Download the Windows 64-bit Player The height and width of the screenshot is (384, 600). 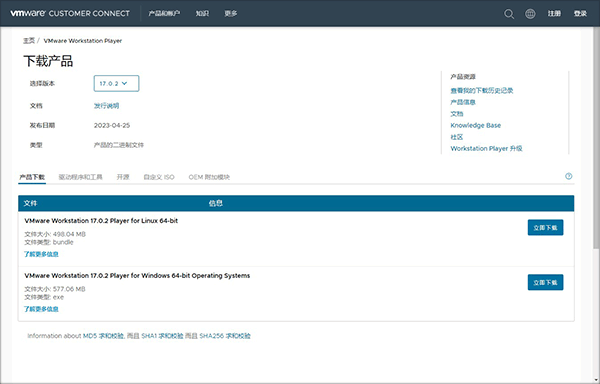(545, 282)
